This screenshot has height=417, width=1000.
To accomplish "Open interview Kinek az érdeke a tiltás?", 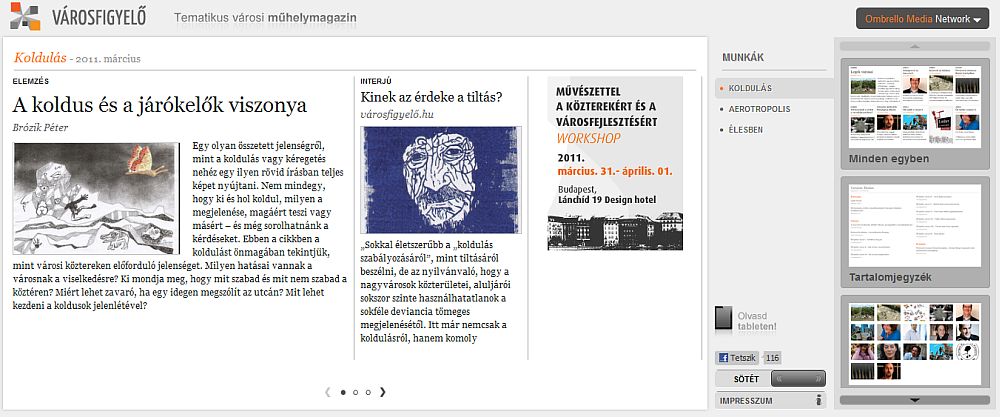I will click(432, 98).
